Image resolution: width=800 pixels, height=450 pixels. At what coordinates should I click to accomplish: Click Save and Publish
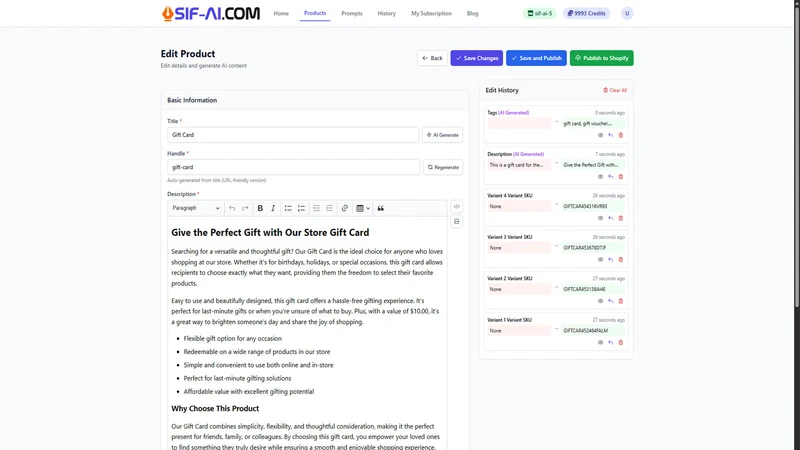(536, 58)
